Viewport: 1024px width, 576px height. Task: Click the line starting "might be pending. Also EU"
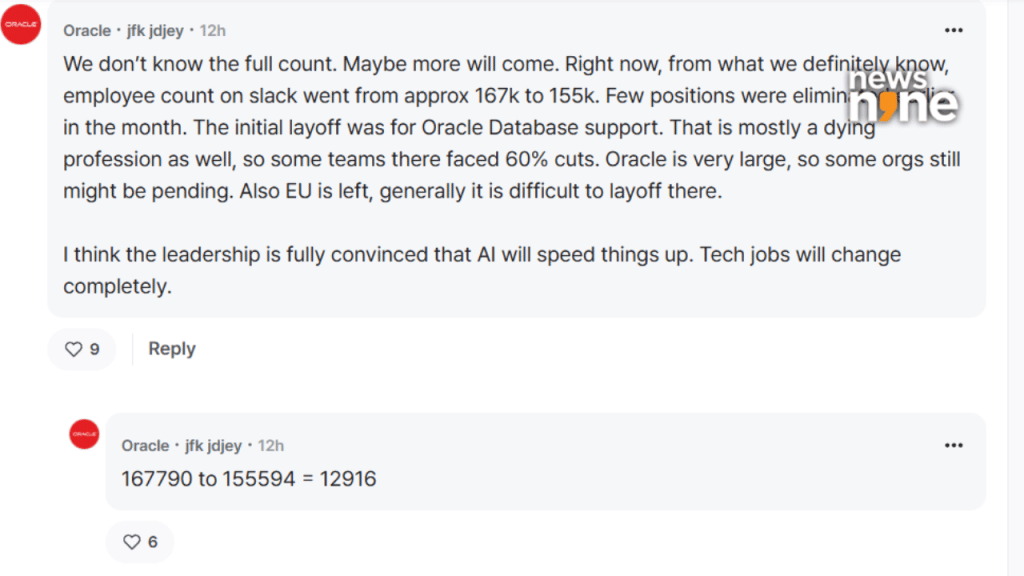click(x=392, y=191)
